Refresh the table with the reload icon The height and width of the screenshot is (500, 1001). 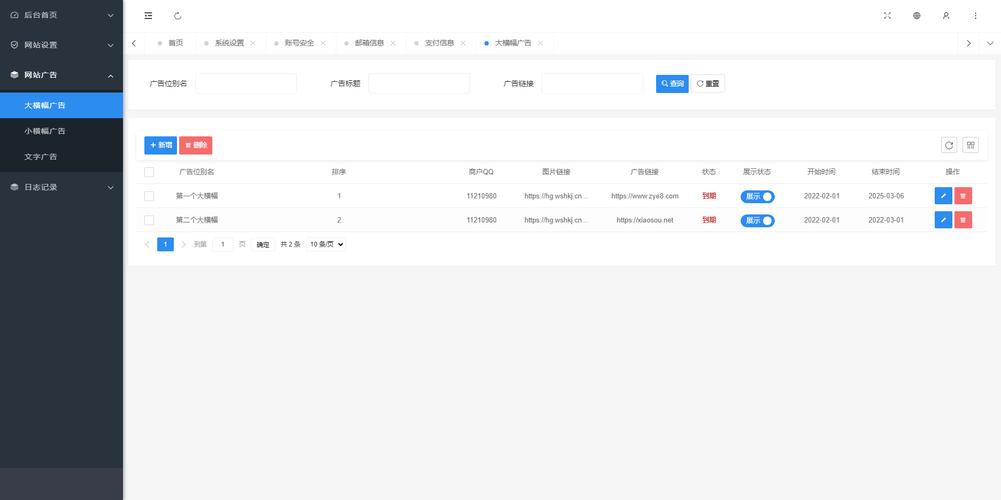(x=949, y=145)
